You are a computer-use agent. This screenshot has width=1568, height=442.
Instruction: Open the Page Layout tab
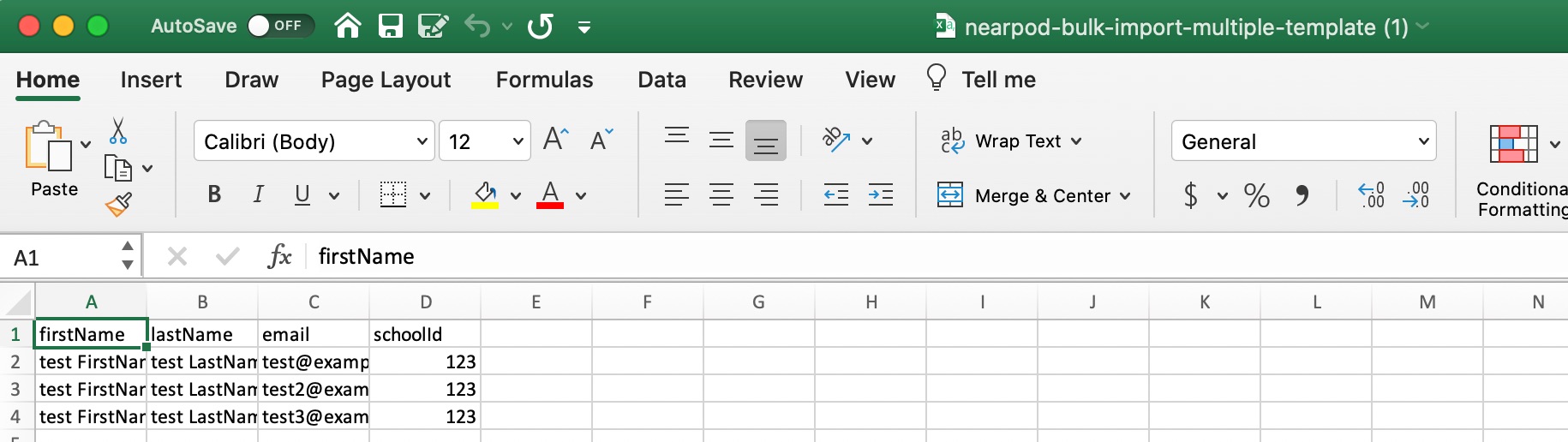[386, 80]
